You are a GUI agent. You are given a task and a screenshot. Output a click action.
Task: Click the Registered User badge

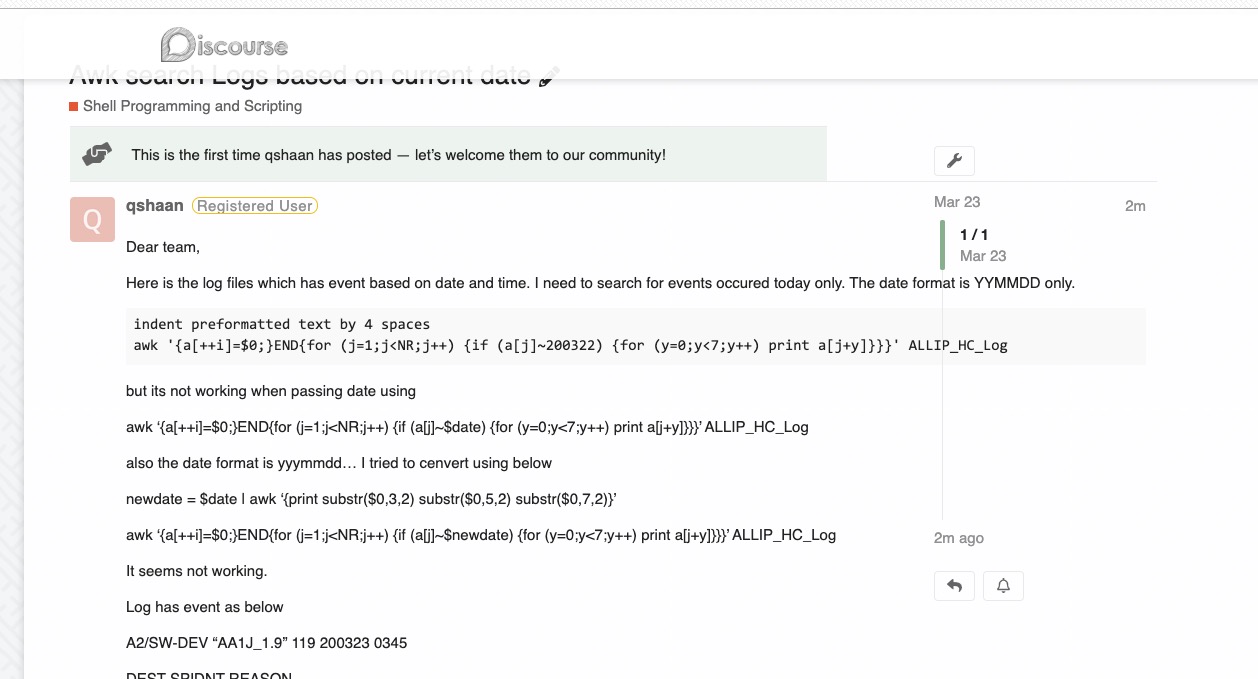click(x=255, y=206)
